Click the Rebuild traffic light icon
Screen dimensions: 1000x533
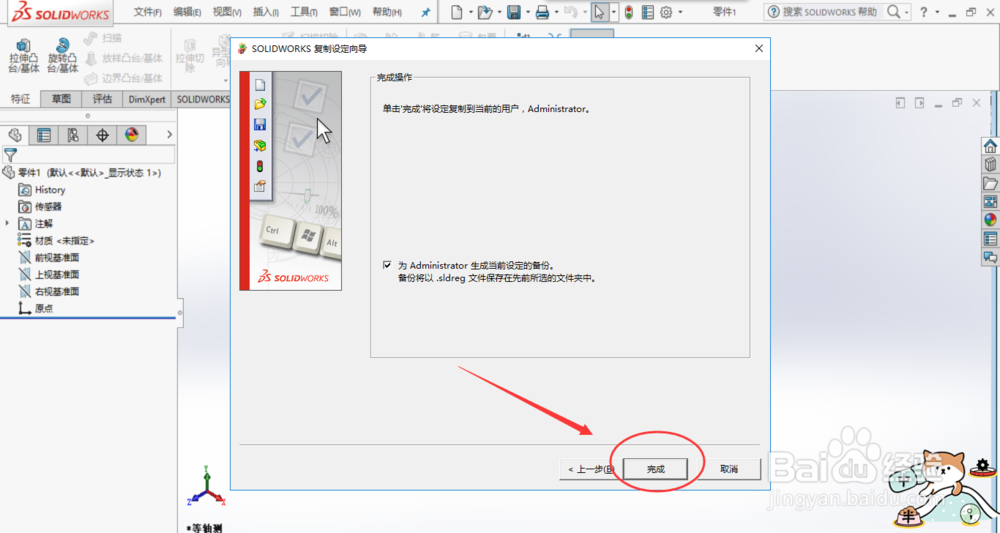point(629,12)
